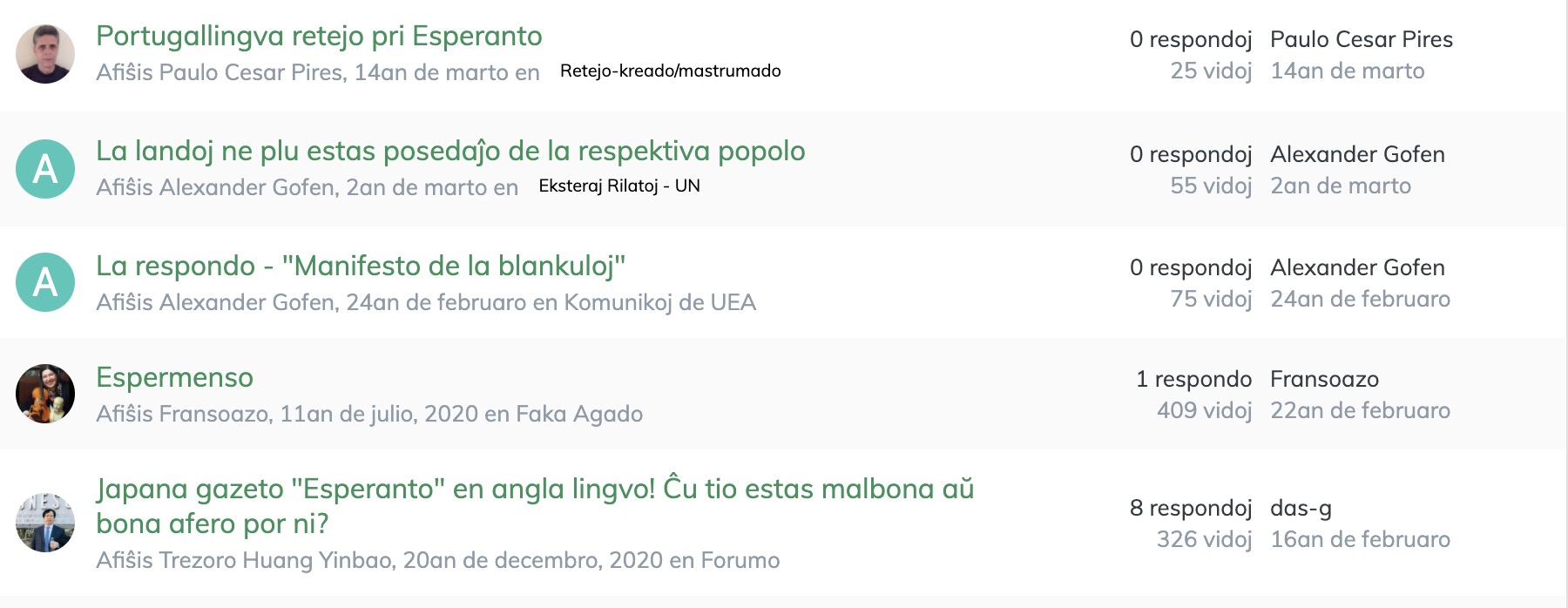Jump to latest post dated 16an de februaro
Viewport: 1568px width, 608px height.
point(1360,539)
